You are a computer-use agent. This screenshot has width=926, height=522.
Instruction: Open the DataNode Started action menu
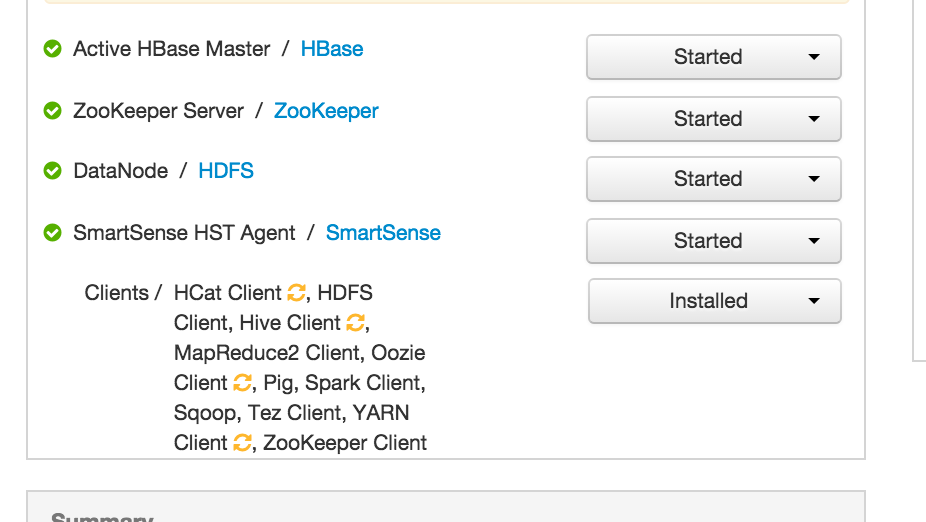click(x=713, y=179)
